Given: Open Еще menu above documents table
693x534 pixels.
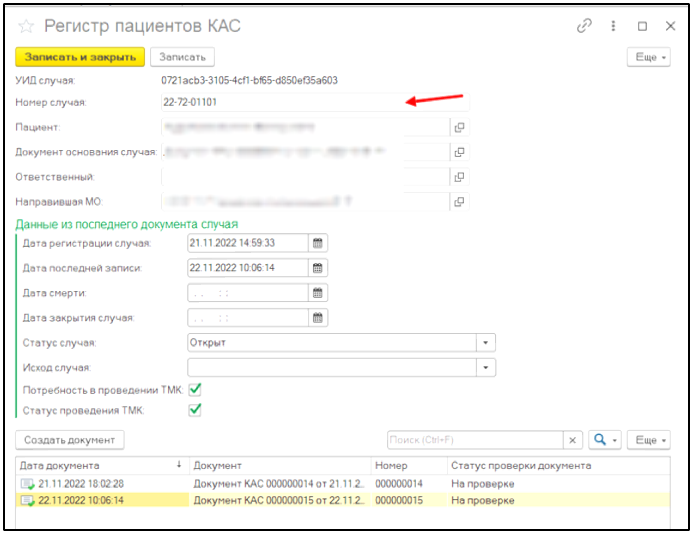Looking at the screenshot, I should pos(651,440).
